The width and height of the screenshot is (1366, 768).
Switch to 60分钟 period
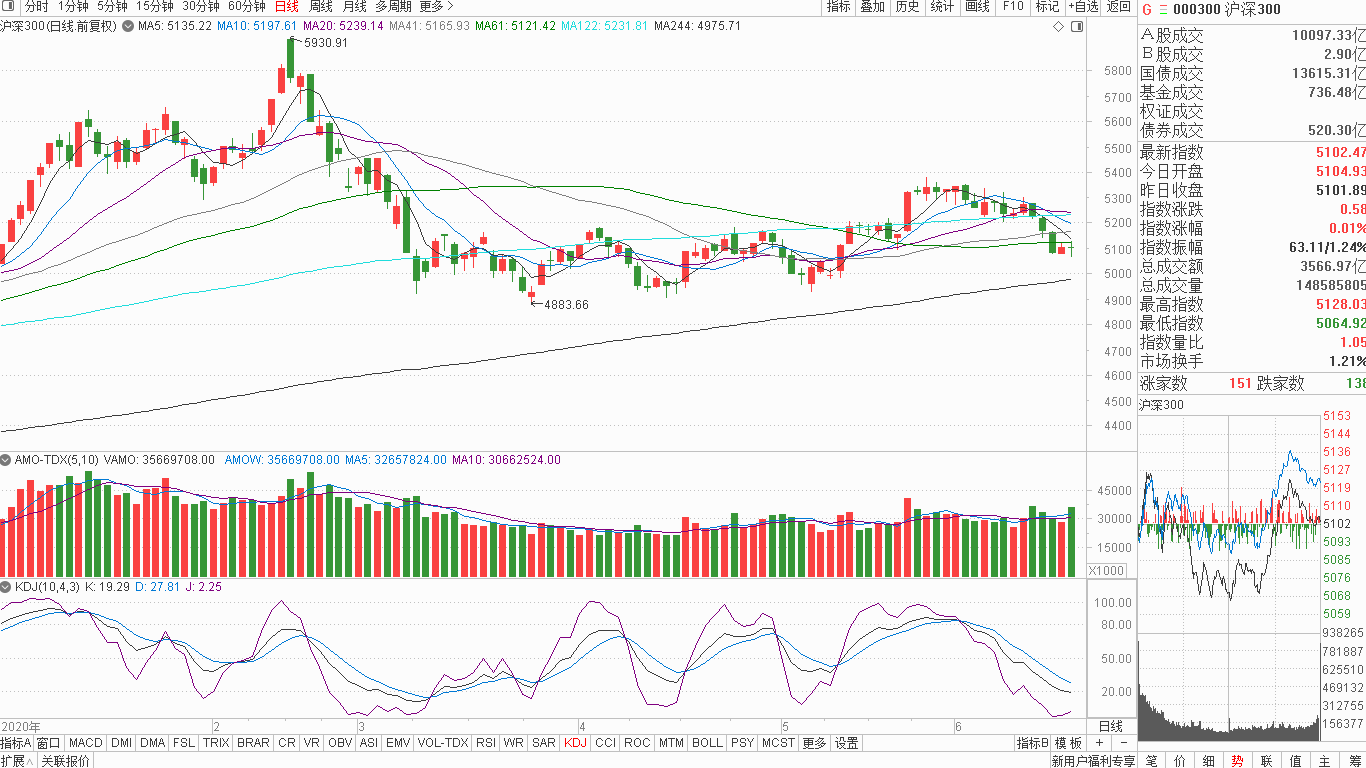pyautogui.click(x=246, y=7)
